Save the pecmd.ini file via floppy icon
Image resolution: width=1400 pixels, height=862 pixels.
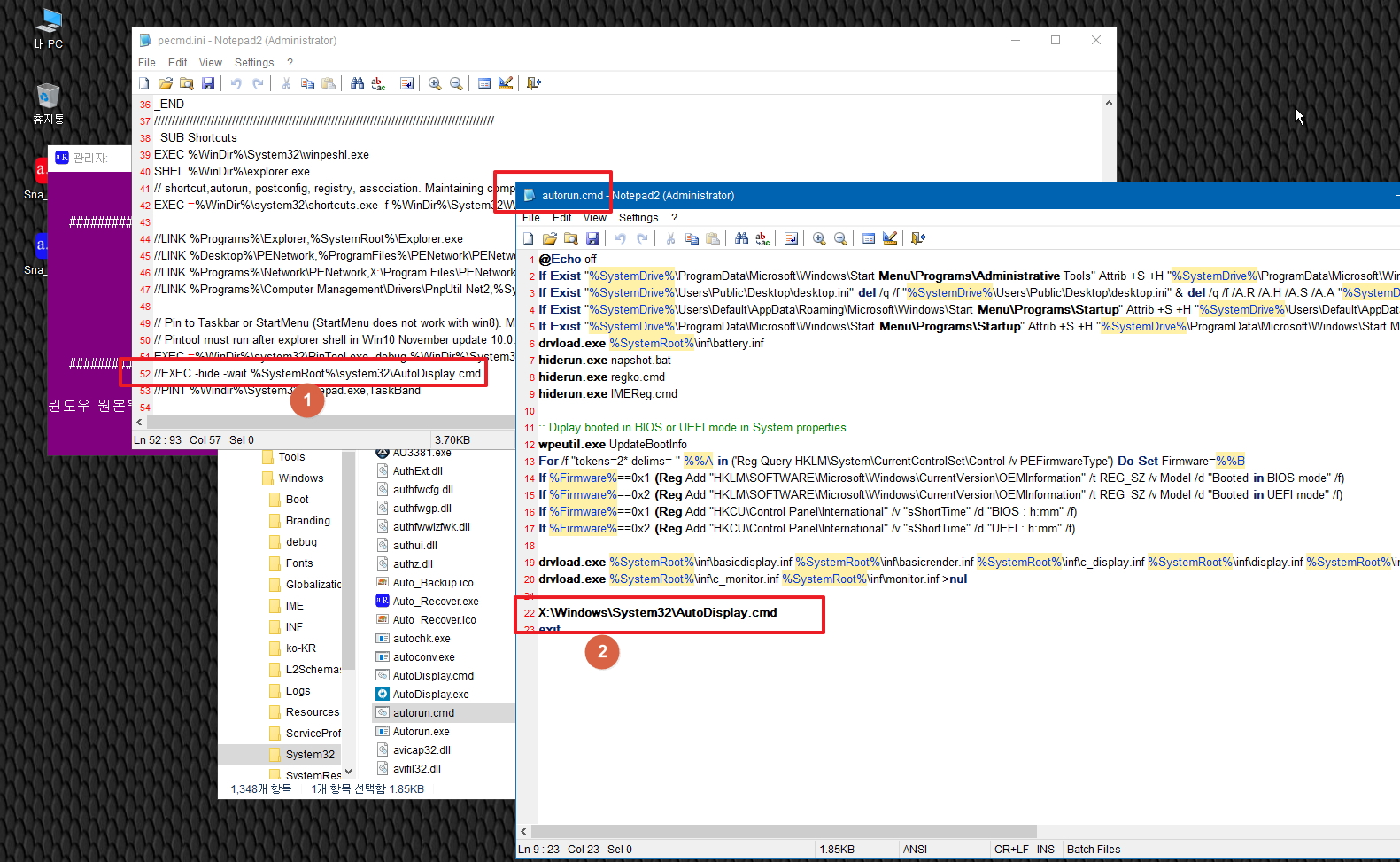pos(208,83)
